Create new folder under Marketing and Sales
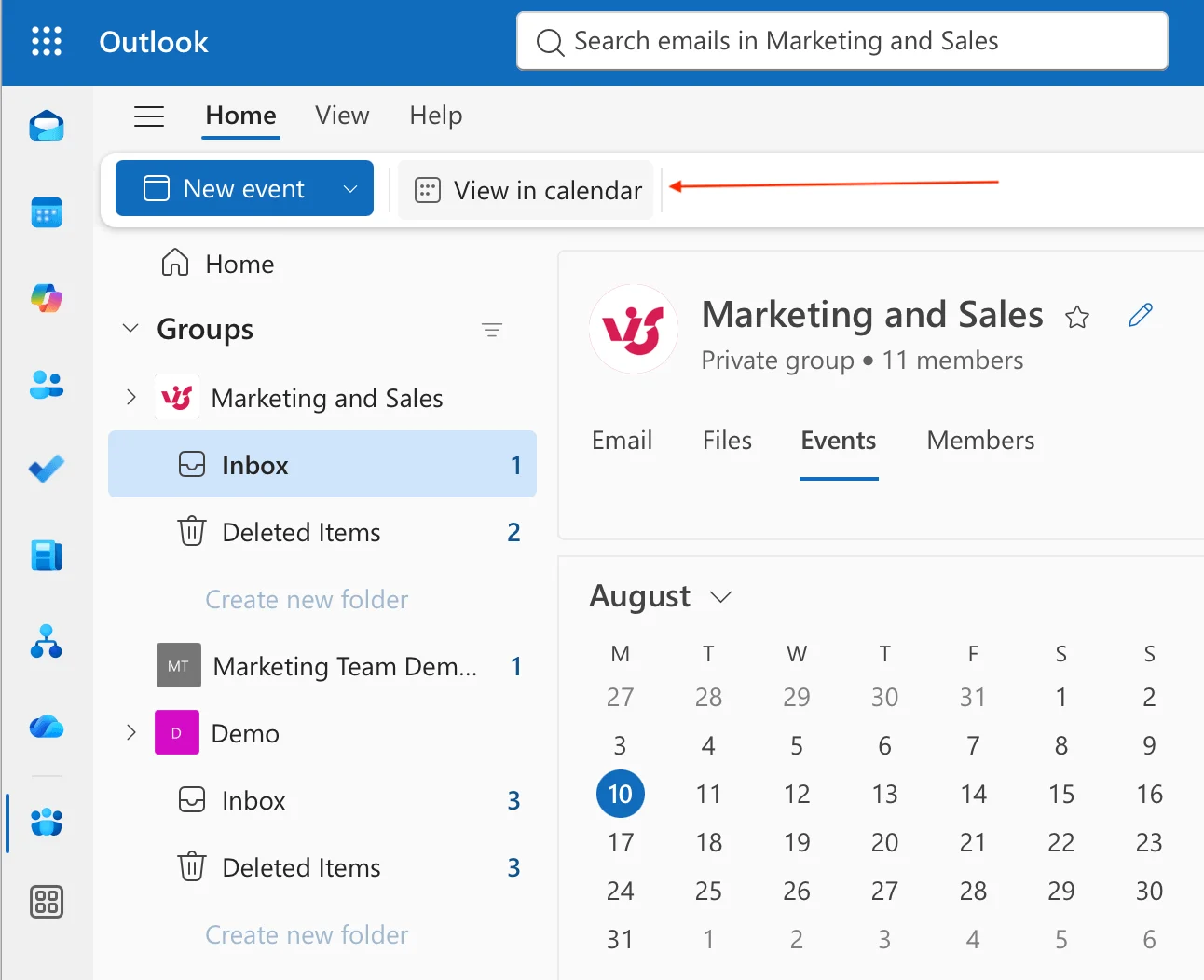 (307, 599)
